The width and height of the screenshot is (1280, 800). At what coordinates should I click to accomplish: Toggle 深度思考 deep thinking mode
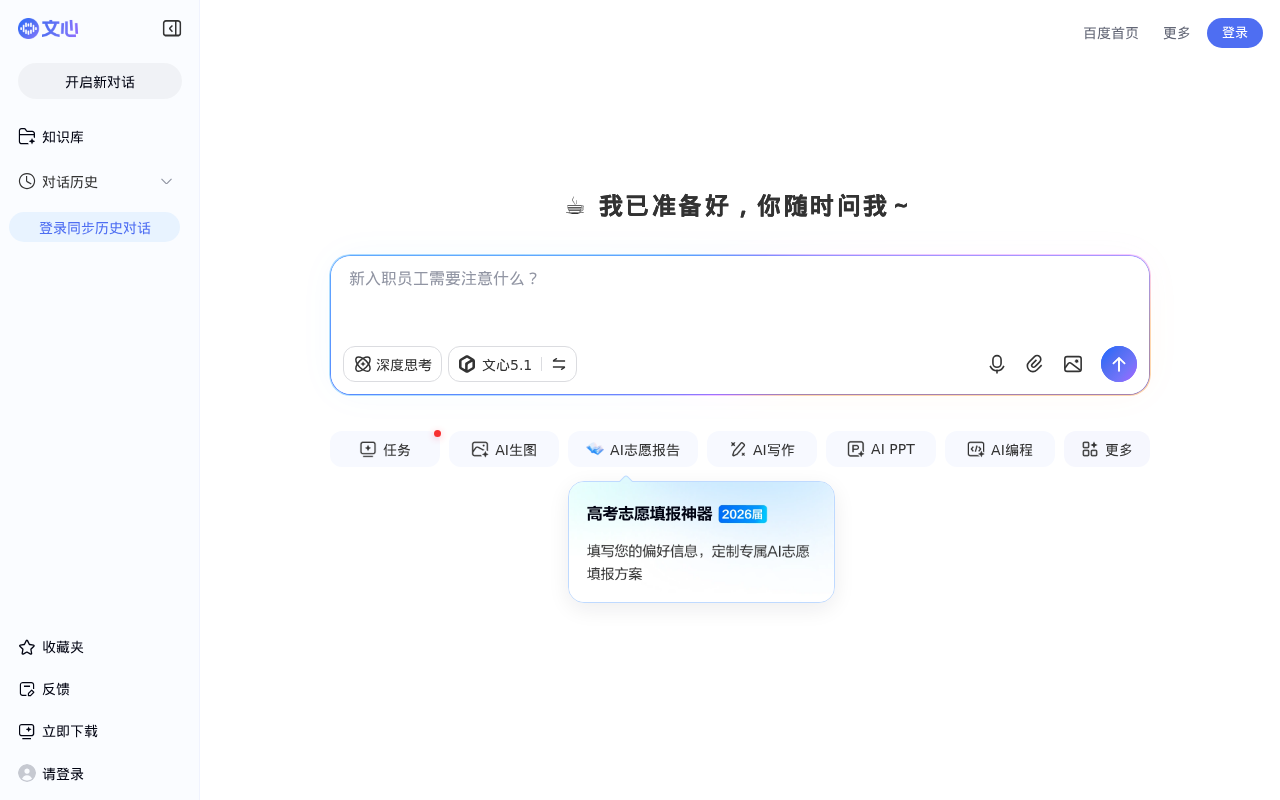(392, 364)
